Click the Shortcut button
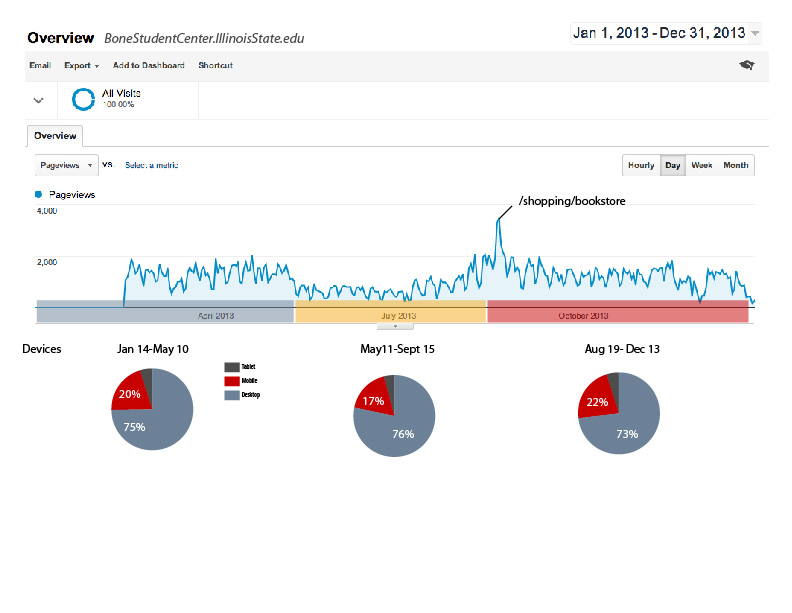Viewport: 792px width, 613px height. coord(215,65)
